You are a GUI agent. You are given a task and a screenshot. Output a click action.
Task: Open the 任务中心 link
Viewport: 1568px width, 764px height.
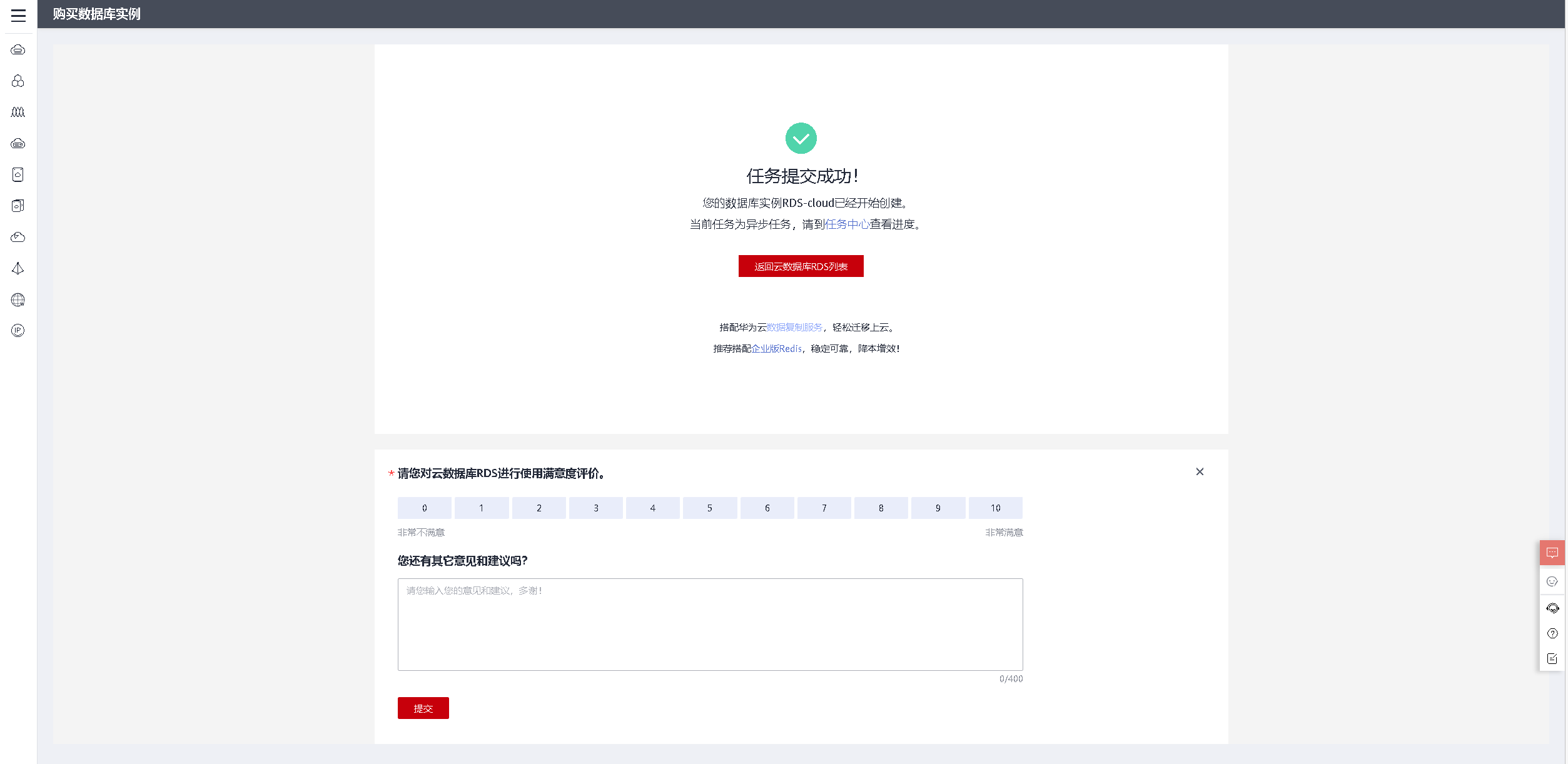[846, 224]
